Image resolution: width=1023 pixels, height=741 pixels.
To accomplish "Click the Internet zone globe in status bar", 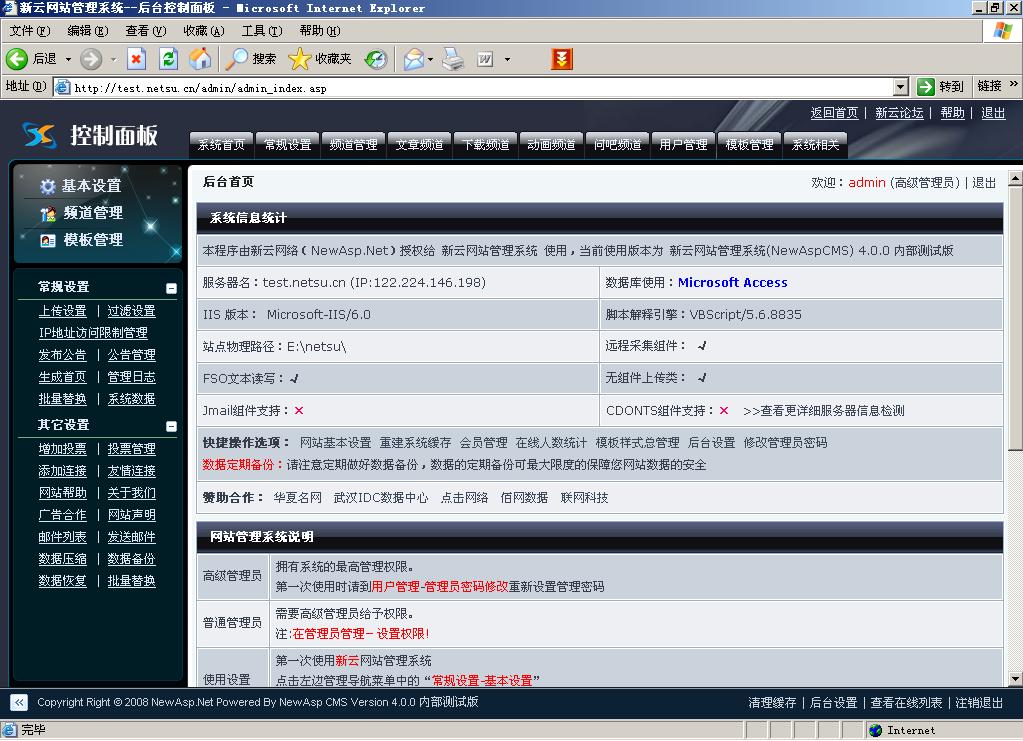I will coord(876,730).
